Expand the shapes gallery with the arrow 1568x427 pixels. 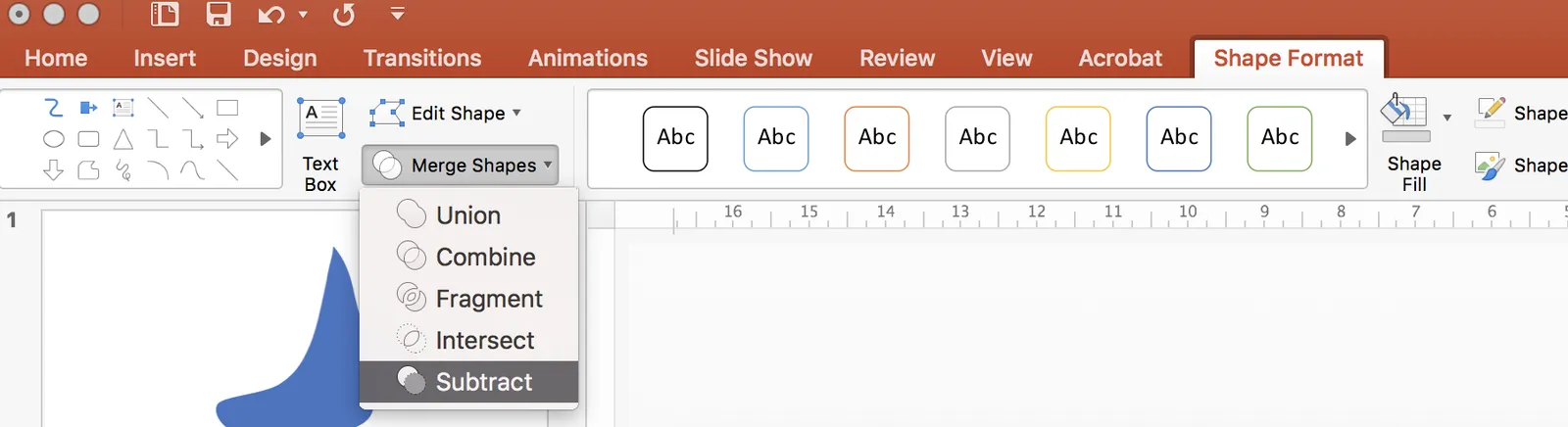265,139
